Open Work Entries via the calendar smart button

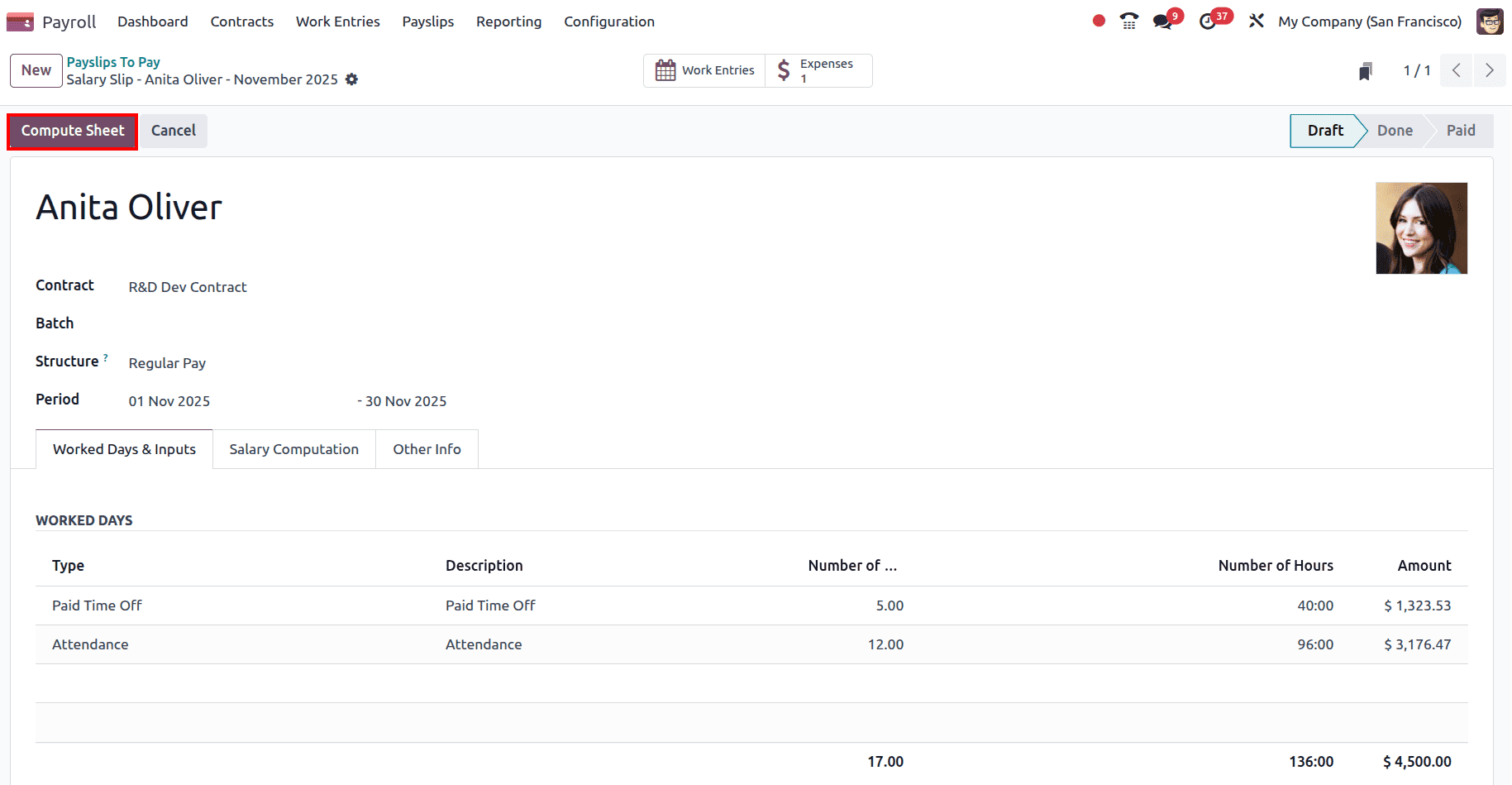(704, 70)
